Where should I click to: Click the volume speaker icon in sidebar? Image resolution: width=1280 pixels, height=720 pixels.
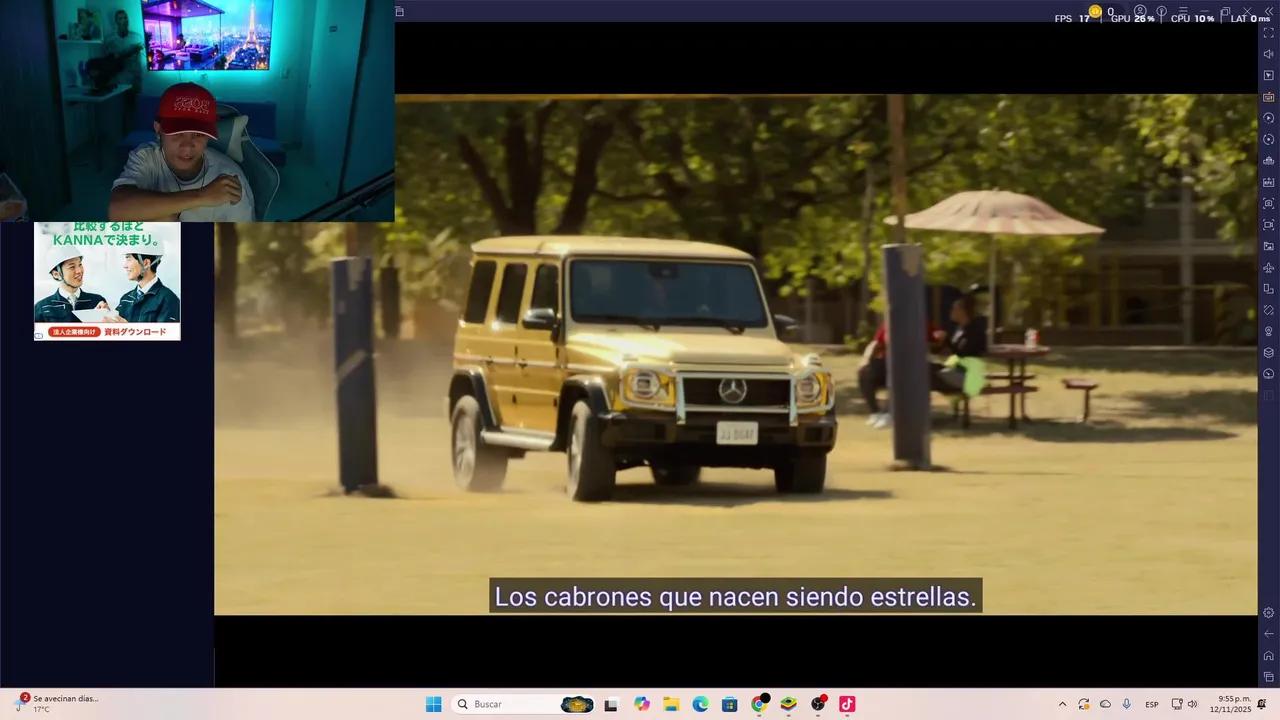click(x=1268, y=54)
